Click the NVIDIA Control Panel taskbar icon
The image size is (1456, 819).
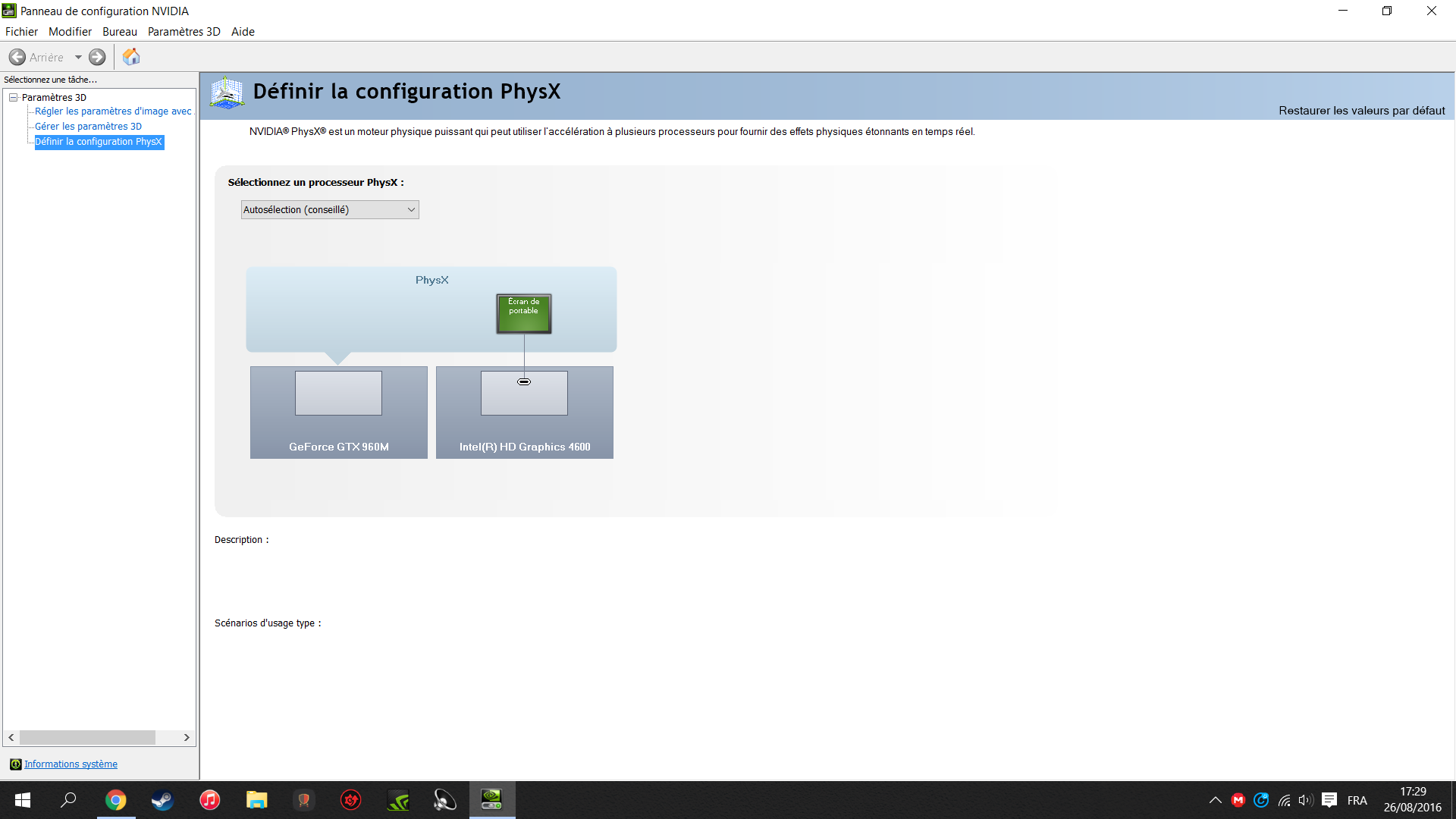tap(491, 799)
